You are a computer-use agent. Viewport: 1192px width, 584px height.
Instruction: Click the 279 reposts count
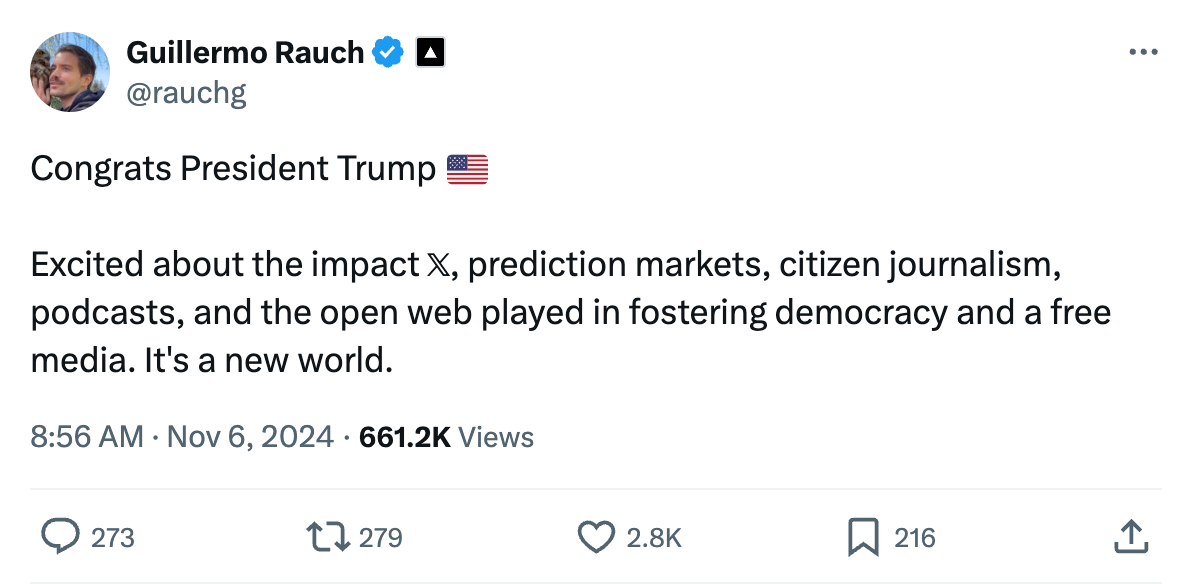(380, 538)
